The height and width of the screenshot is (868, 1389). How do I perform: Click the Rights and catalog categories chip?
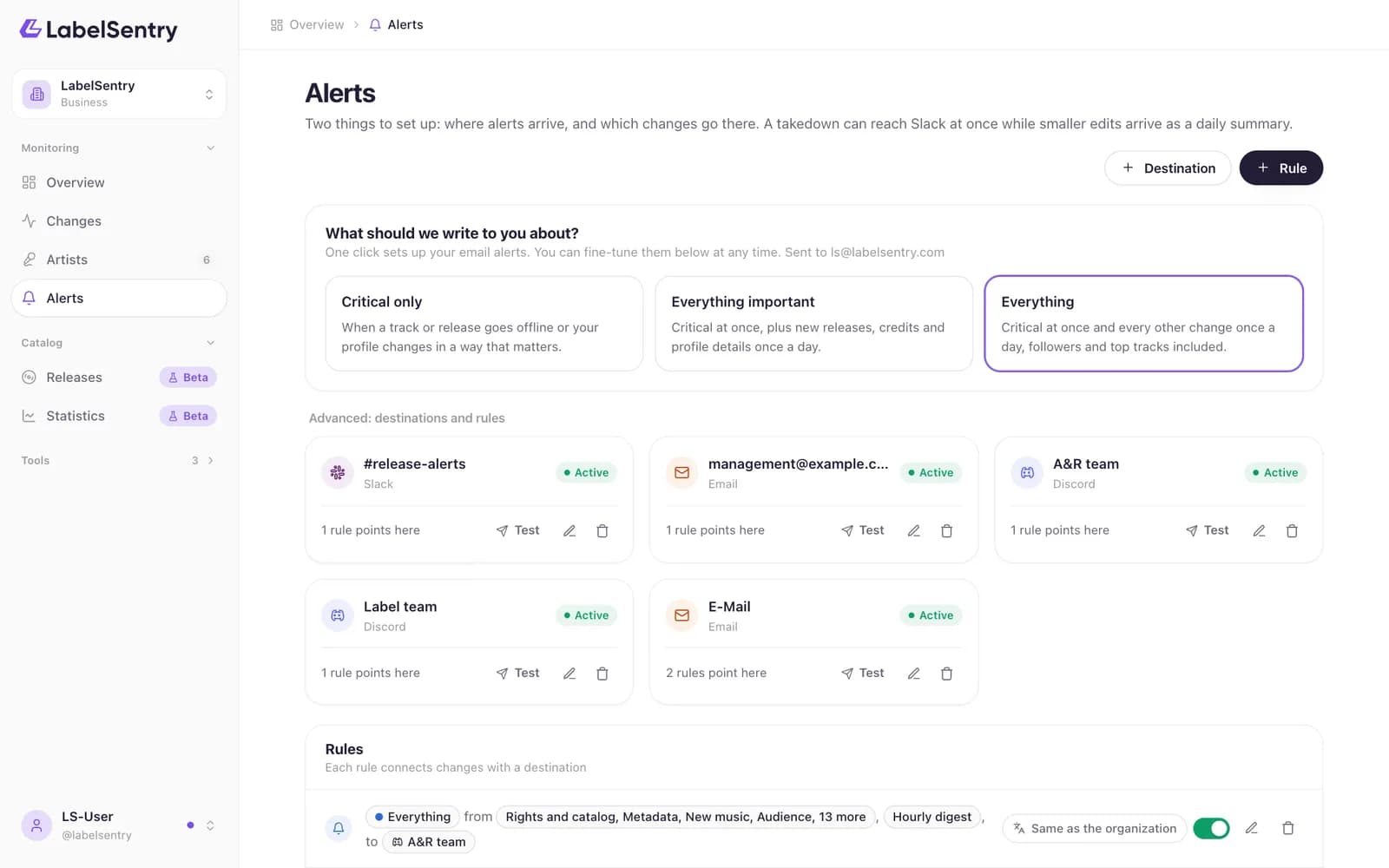pos(686,817)
